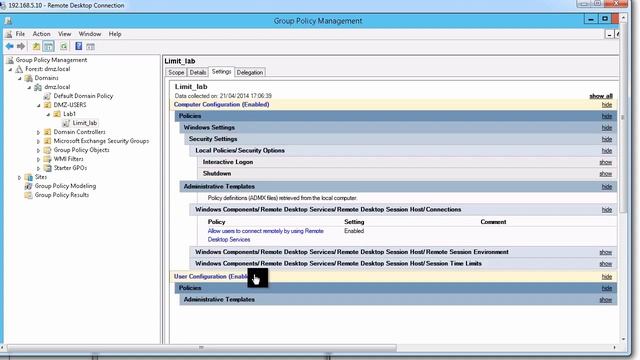Click the Group Policy Objects folder icon
Screen dimensions: 640x360
click(47, 150)
